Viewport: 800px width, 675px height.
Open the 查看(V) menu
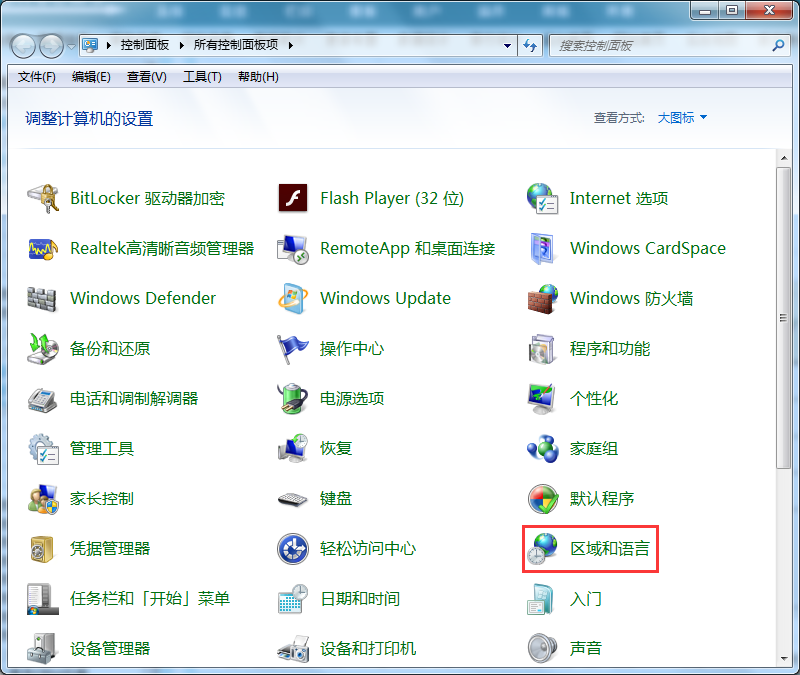146,77
